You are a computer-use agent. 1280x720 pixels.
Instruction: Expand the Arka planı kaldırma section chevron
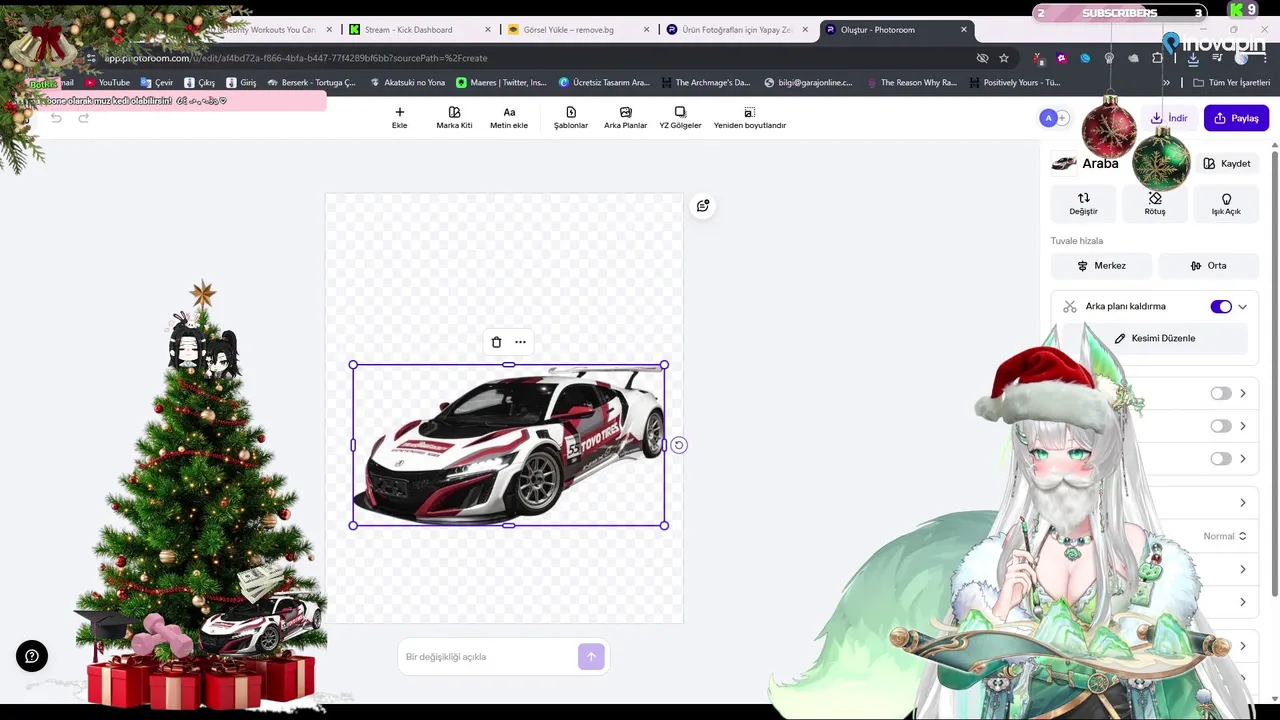1243,307
